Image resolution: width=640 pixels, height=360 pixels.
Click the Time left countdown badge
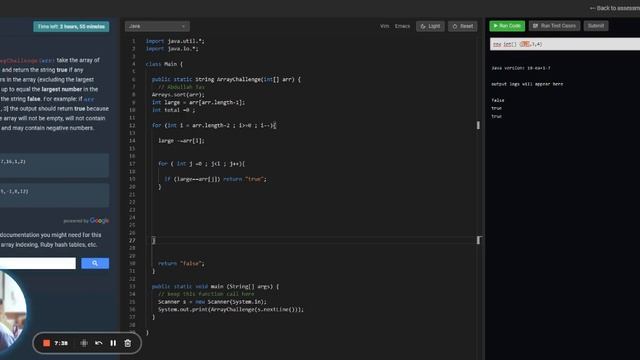pyautogui.click(x=71, y=27)
